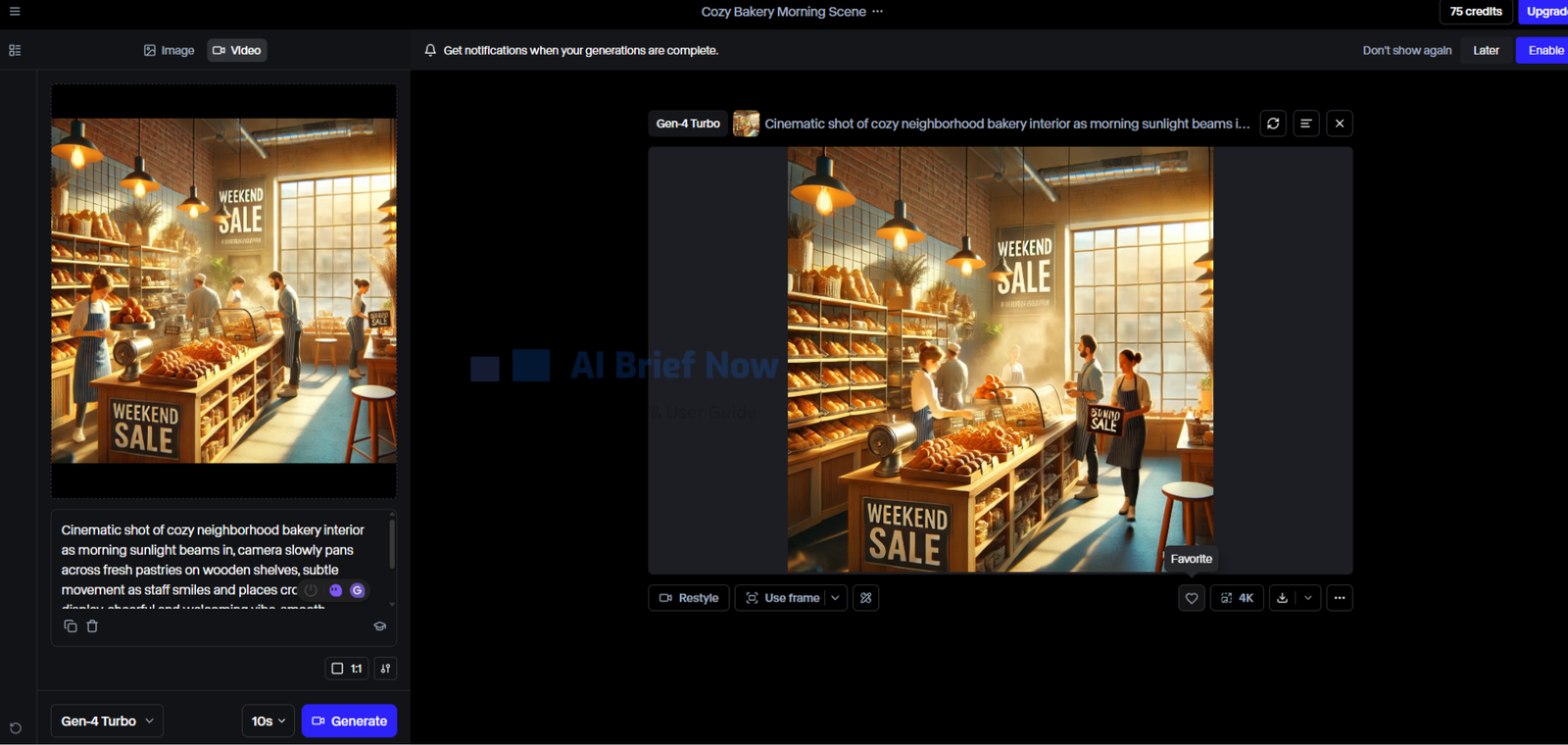Click the Later button
Viewport: 1568px width, 745px height.
point(1486,50)
